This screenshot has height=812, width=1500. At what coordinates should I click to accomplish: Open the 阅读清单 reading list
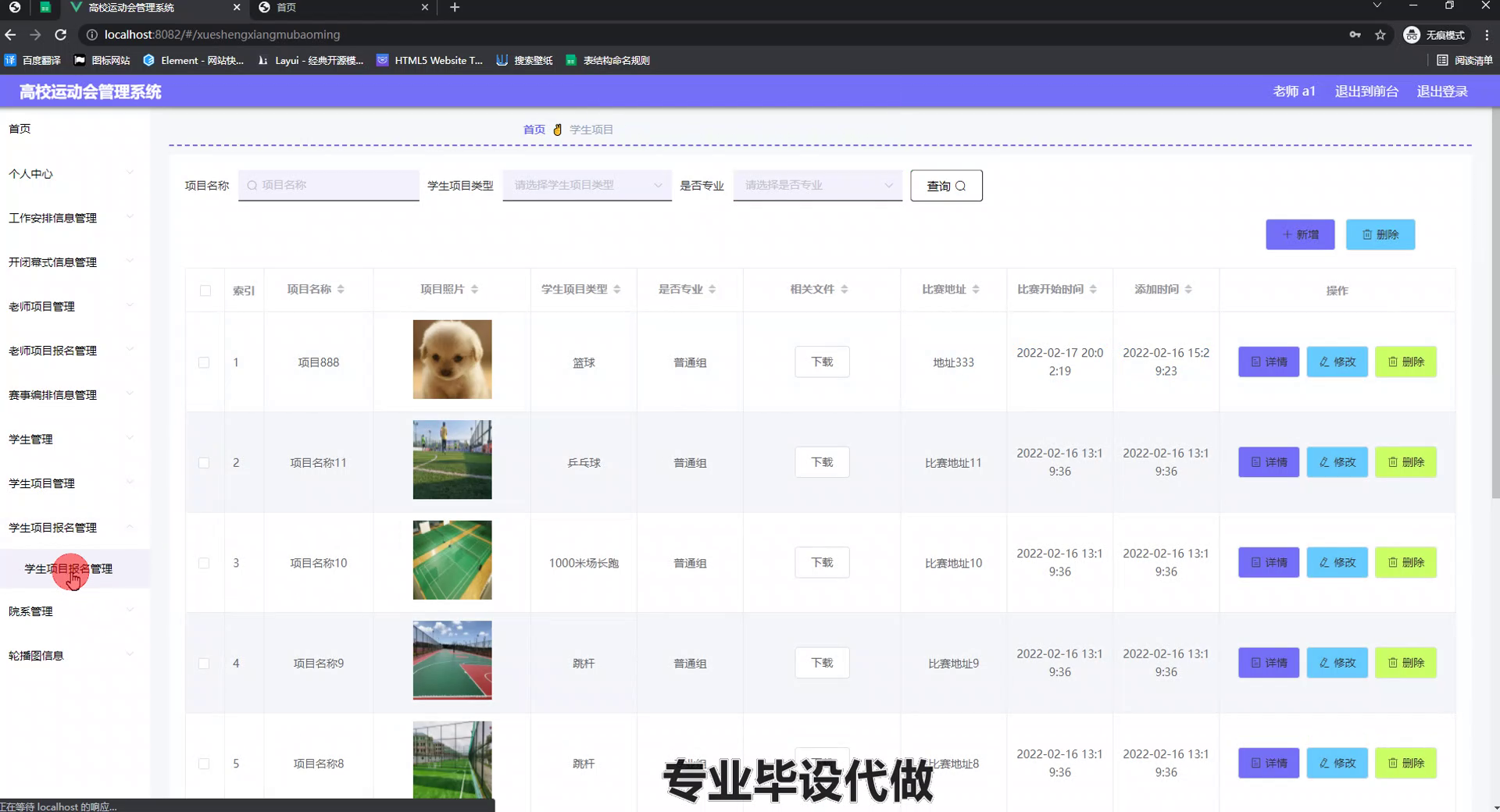coord(1465,60)
